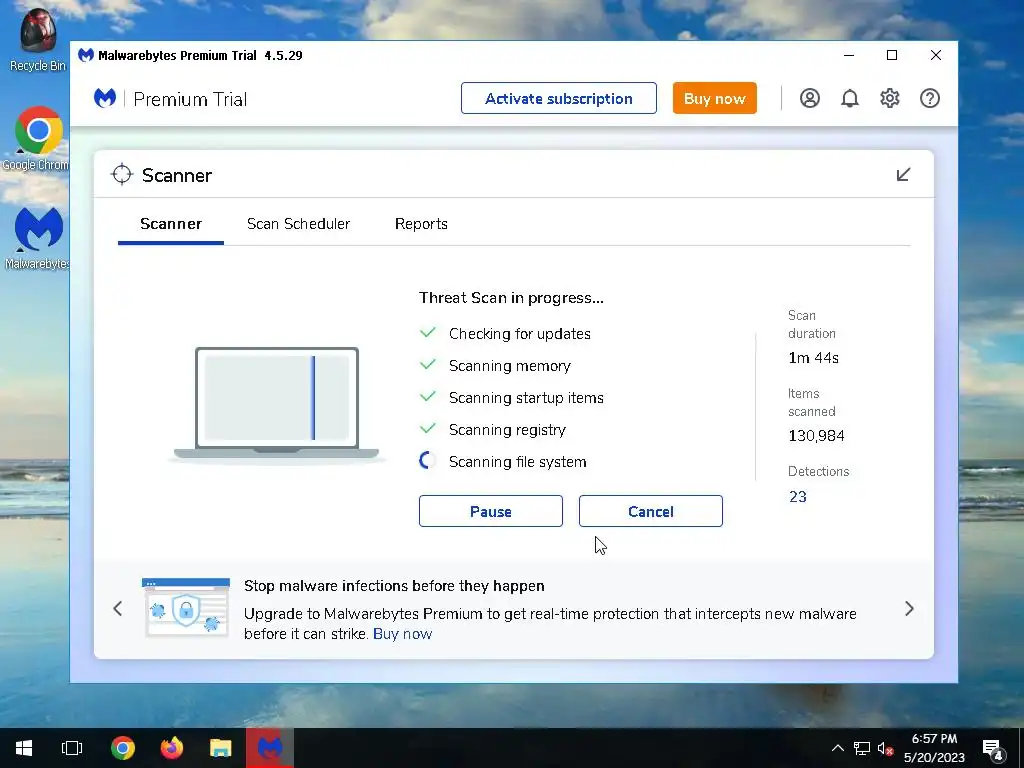
Task: Open File Explorer from taskbar
Action: [221, 748]
